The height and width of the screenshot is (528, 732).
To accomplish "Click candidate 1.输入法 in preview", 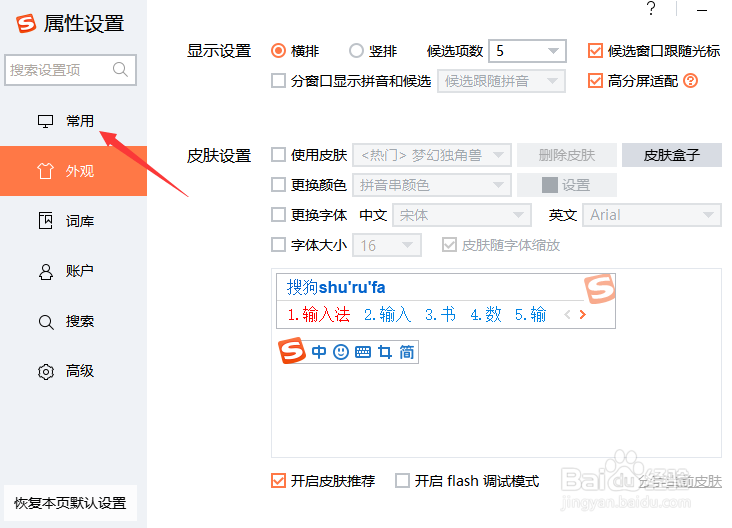I will click(x=319, y=315).
